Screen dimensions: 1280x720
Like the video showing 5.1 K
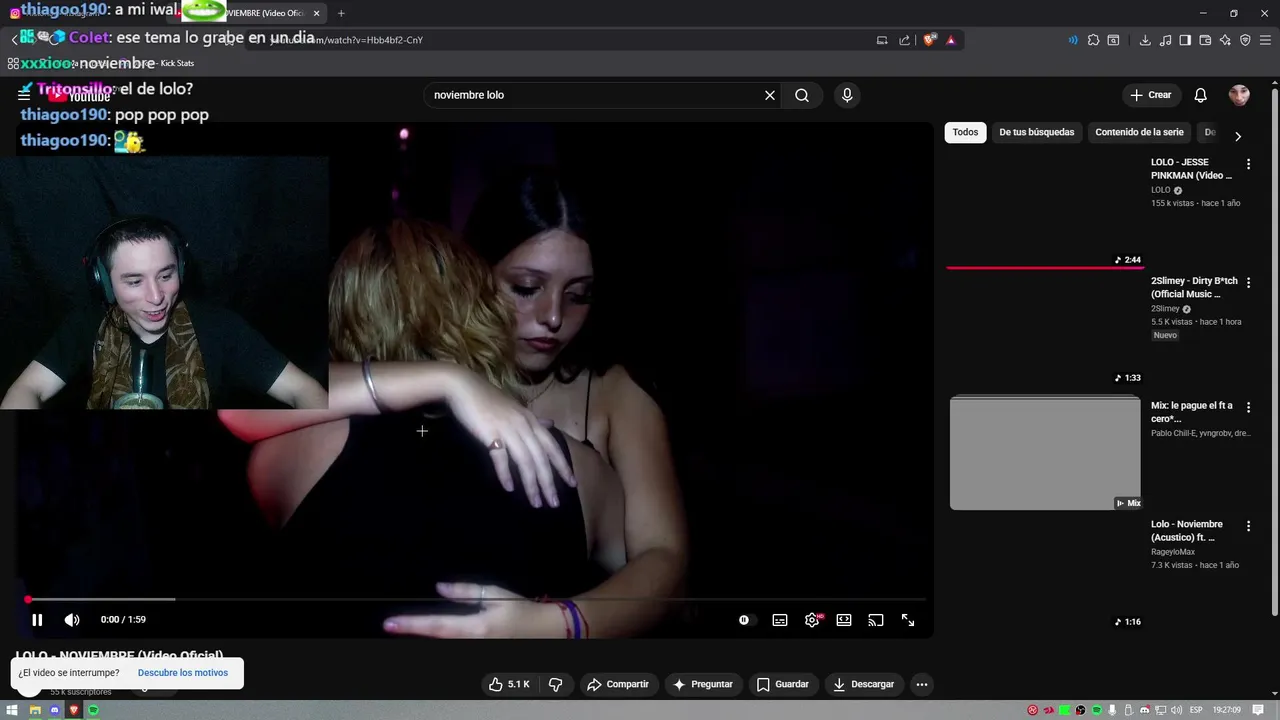509,684
